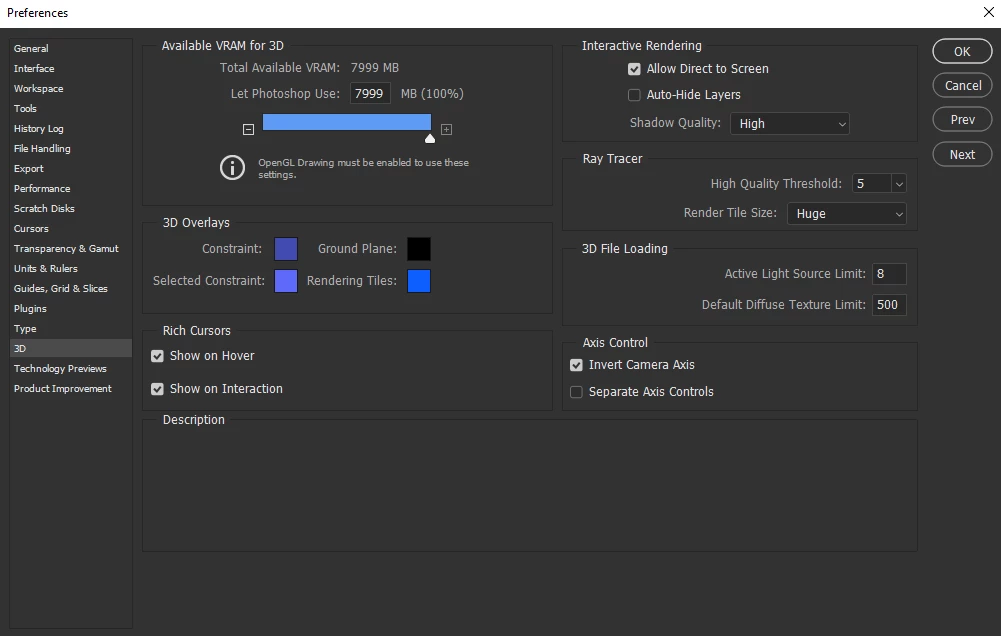The image size is (1001, 636).
Task: Click the Next button
Action: (962, 155)
